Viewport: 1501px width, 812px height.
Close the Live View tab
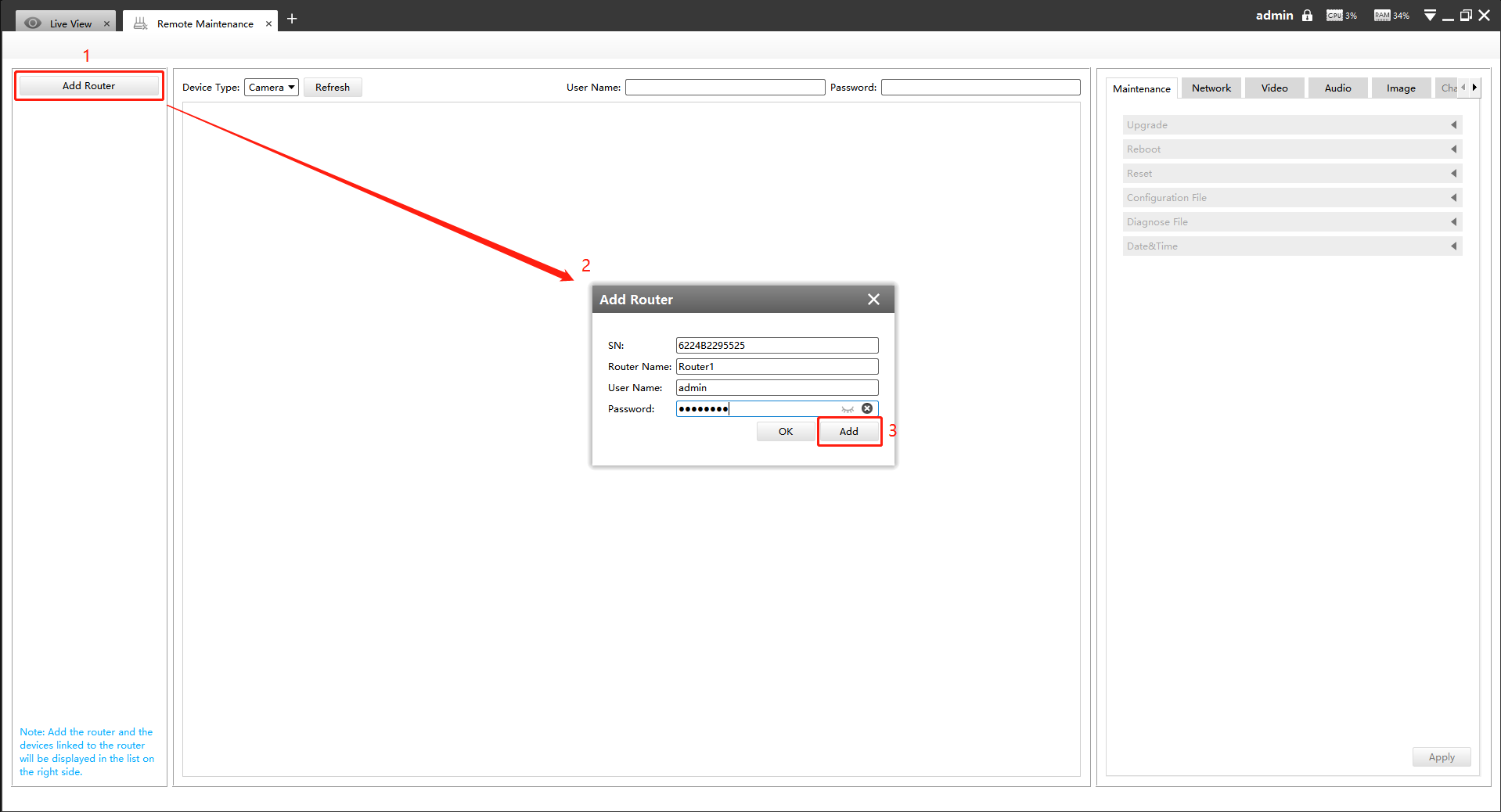[107, 23]
